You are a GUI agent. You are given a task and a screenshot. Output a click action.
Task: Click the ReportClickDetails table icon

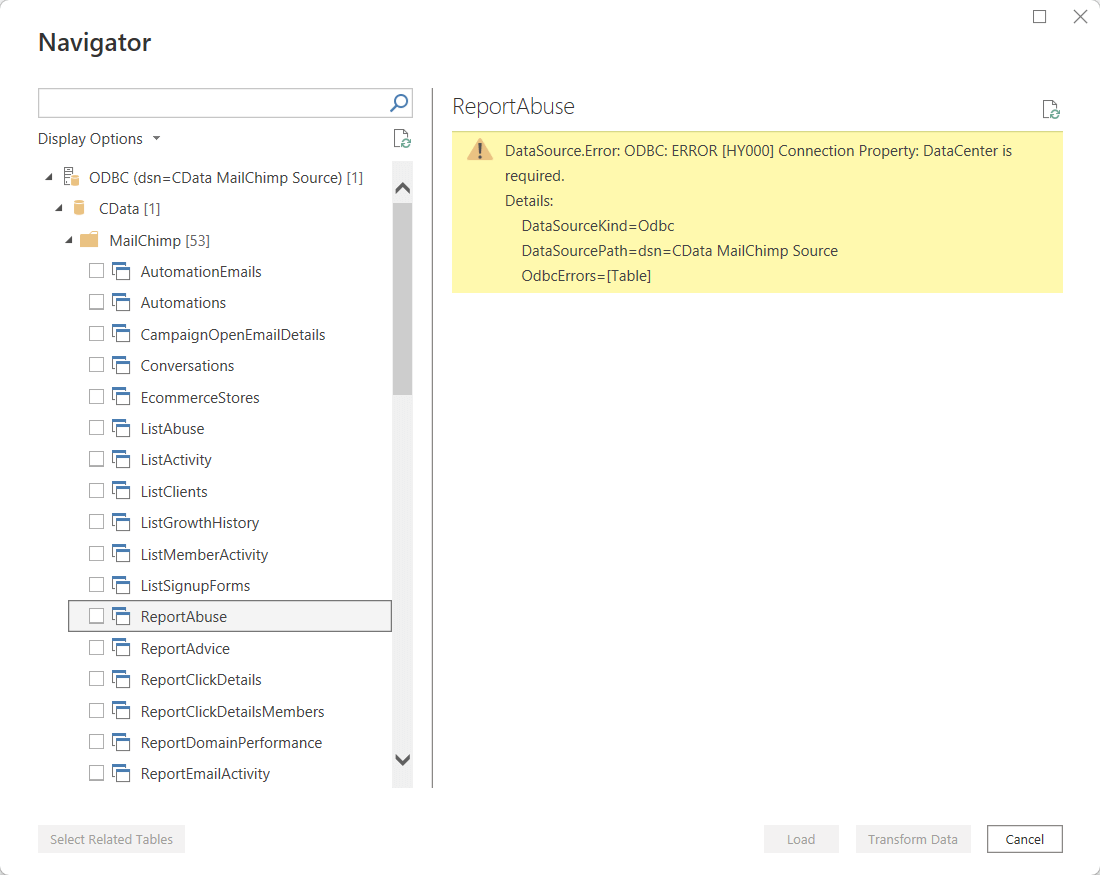click(x=121, y=679)
